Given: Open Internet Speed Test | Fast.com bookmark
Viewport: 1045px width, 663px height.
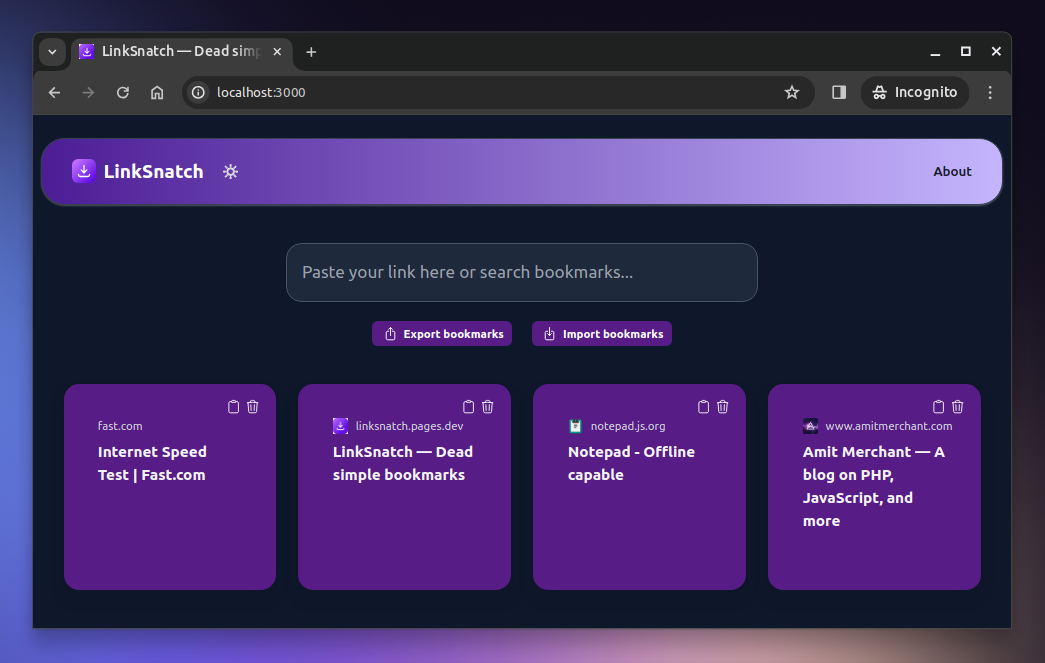Looking at the screenshot, I should point(152,463).
